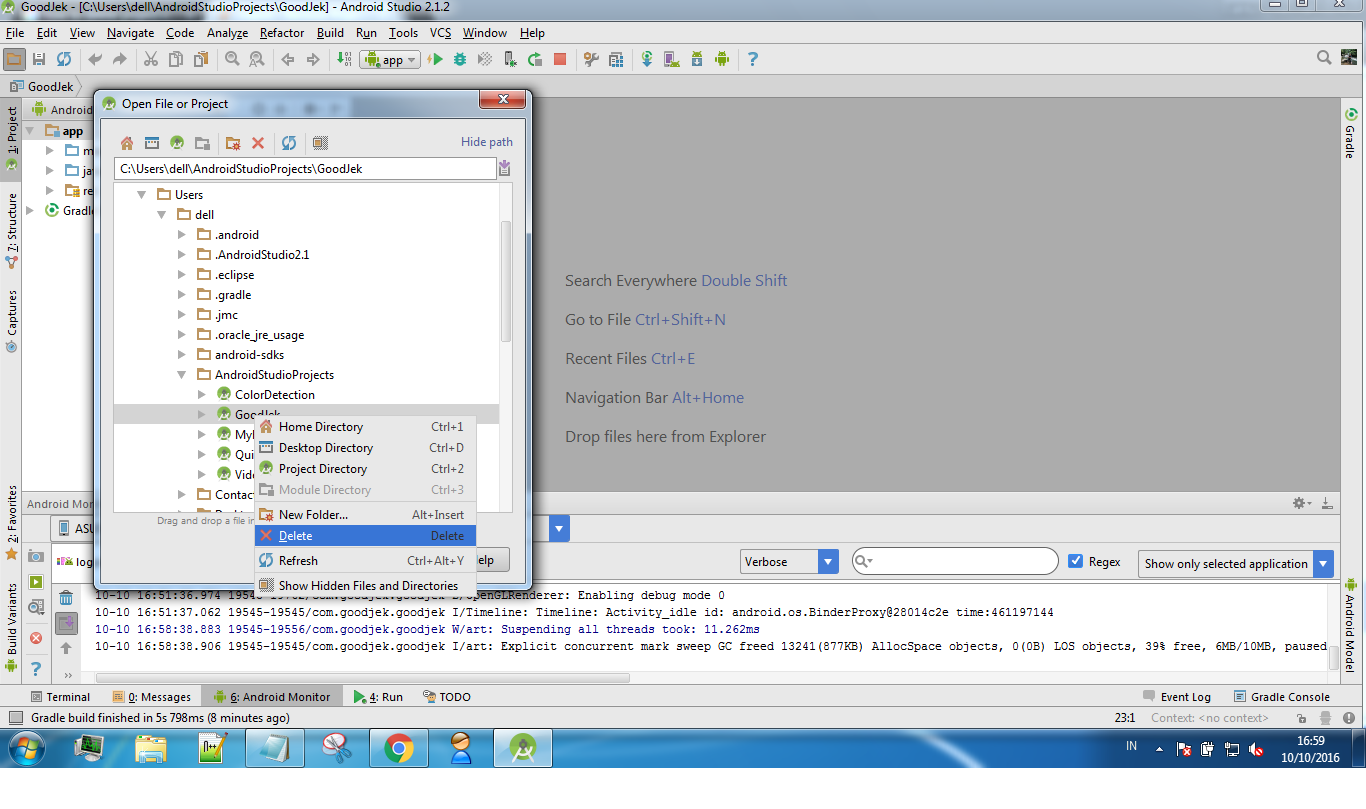Open the Refactor menu
The width and height of the screenshot is (1366, 809).
282,33
